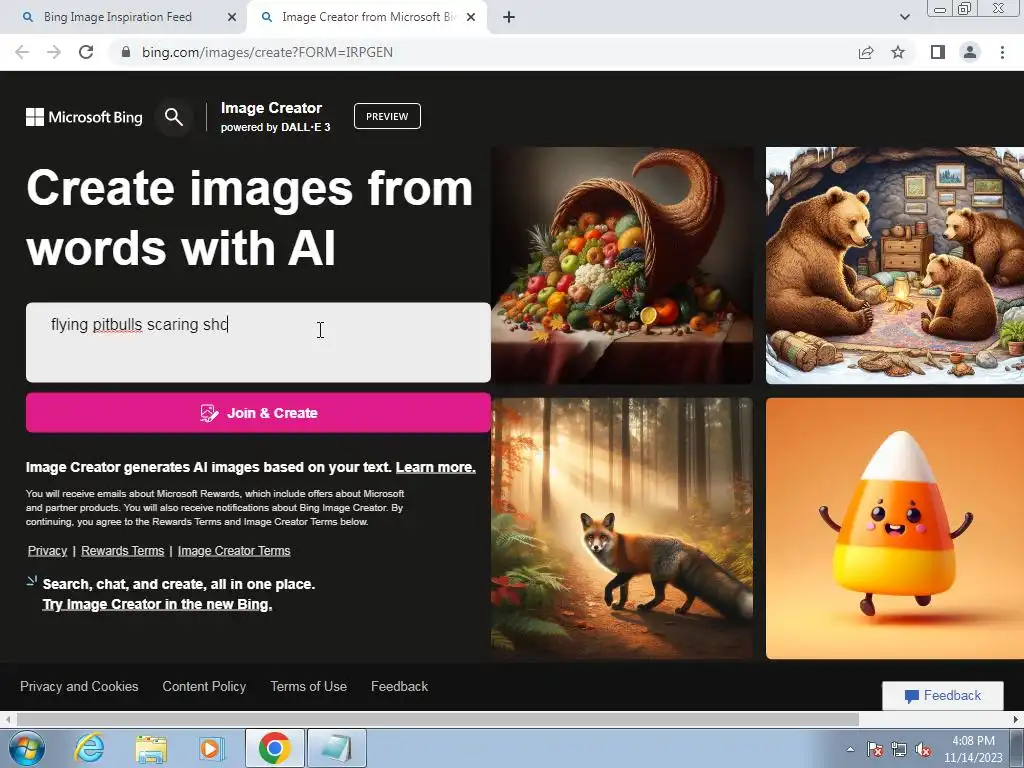The width and height of the screenshot is (1024, 768).
Task: Click the network tray icon
Action: pos(899,750)
